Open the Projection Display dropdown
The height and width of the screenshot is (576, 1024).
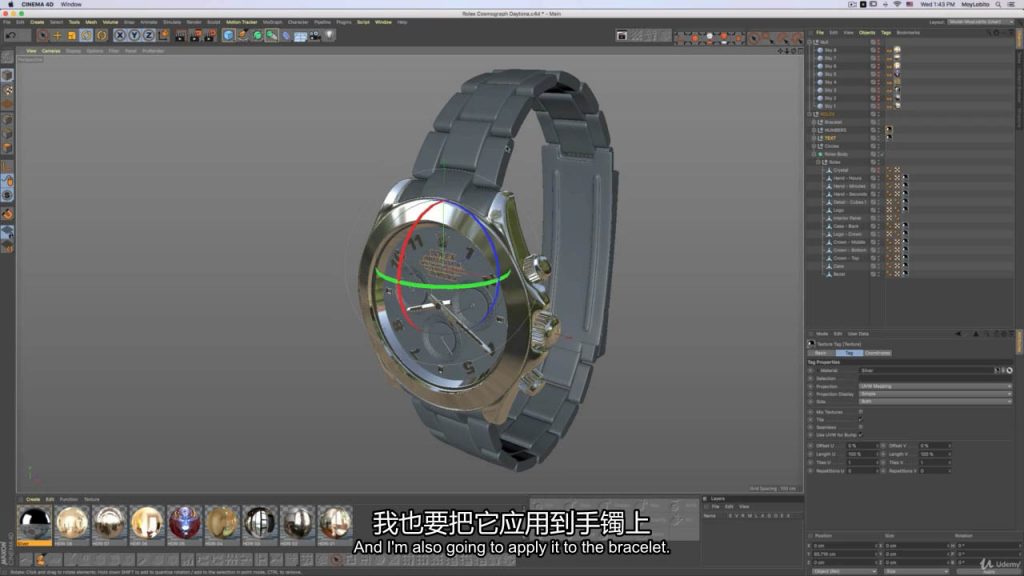(x=935, y=394)
